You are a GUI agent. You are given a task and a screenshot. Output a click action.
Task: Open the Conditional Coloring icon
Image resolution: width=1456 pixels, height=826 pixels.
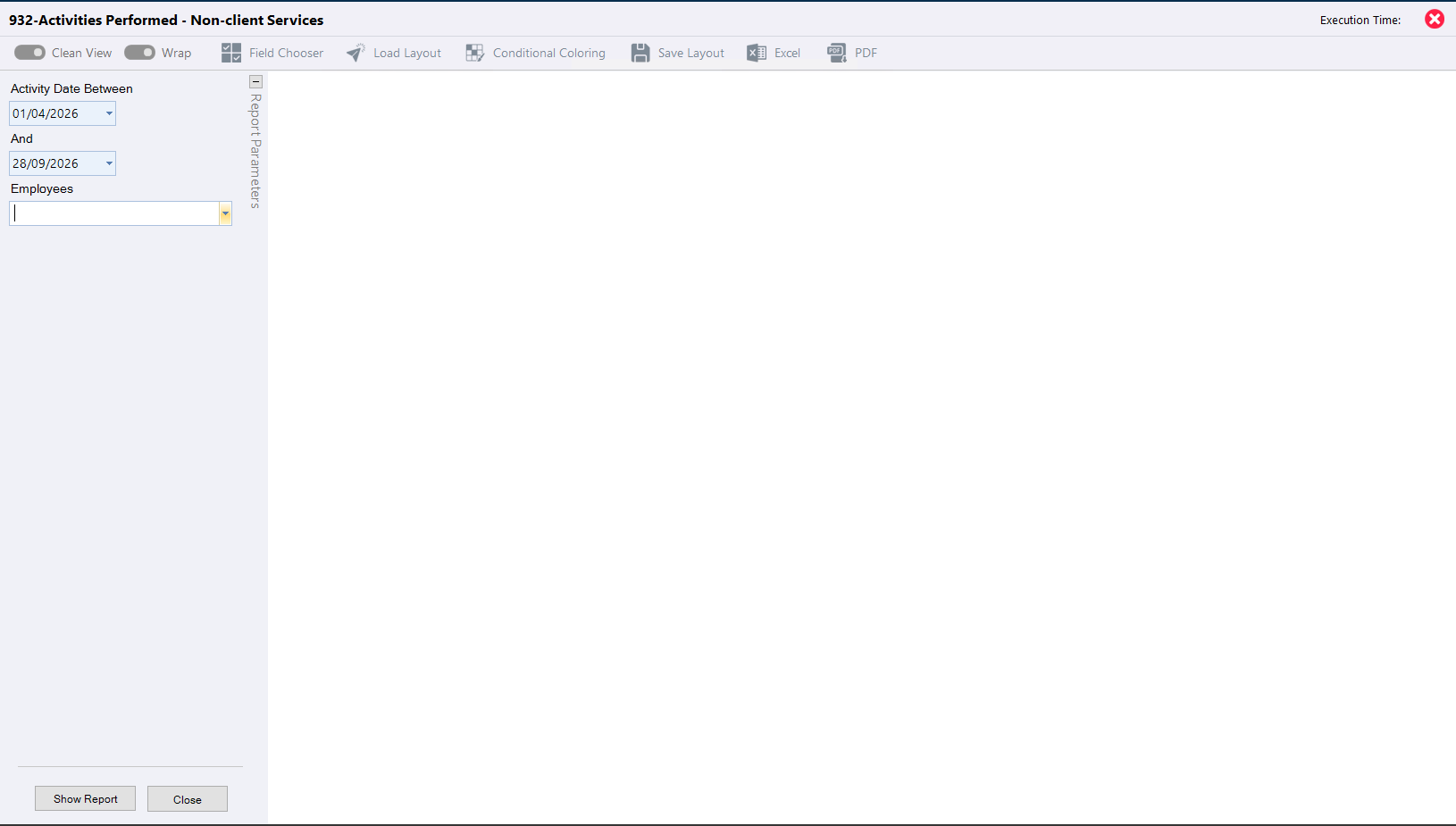point(475,53)
